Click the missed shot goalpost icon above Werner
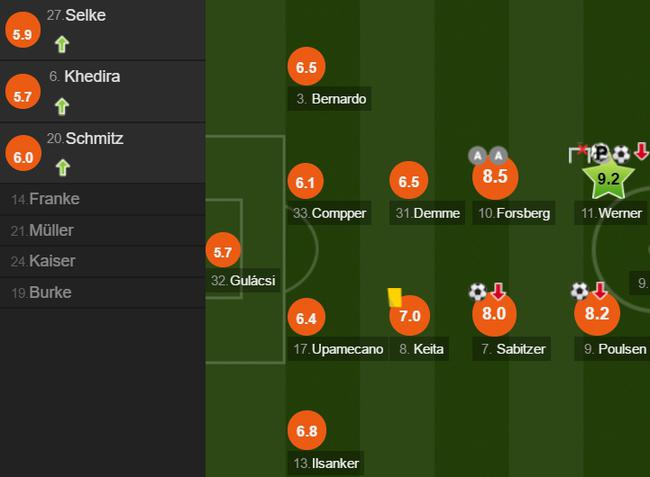 (579, 153)
